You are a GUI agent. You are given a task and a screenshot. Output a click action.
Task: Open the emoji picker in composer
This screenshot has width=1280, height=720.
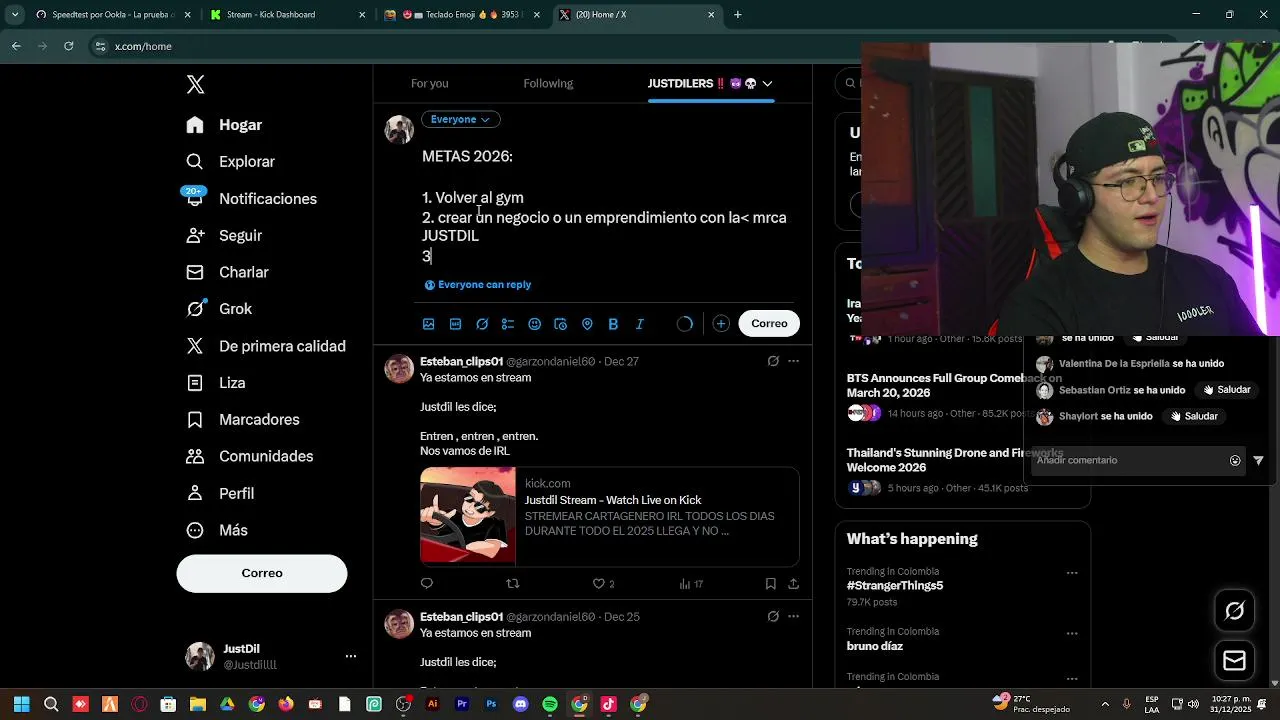pos(534,324)
